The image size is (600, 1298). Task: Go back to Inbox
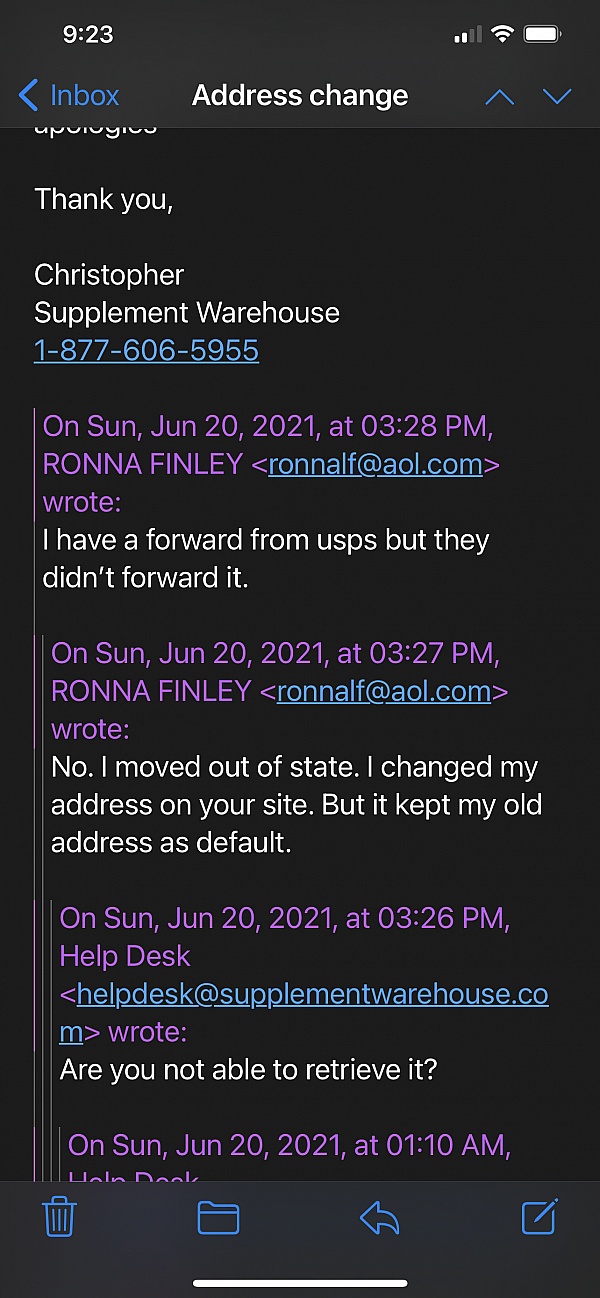tap(69, 96)
